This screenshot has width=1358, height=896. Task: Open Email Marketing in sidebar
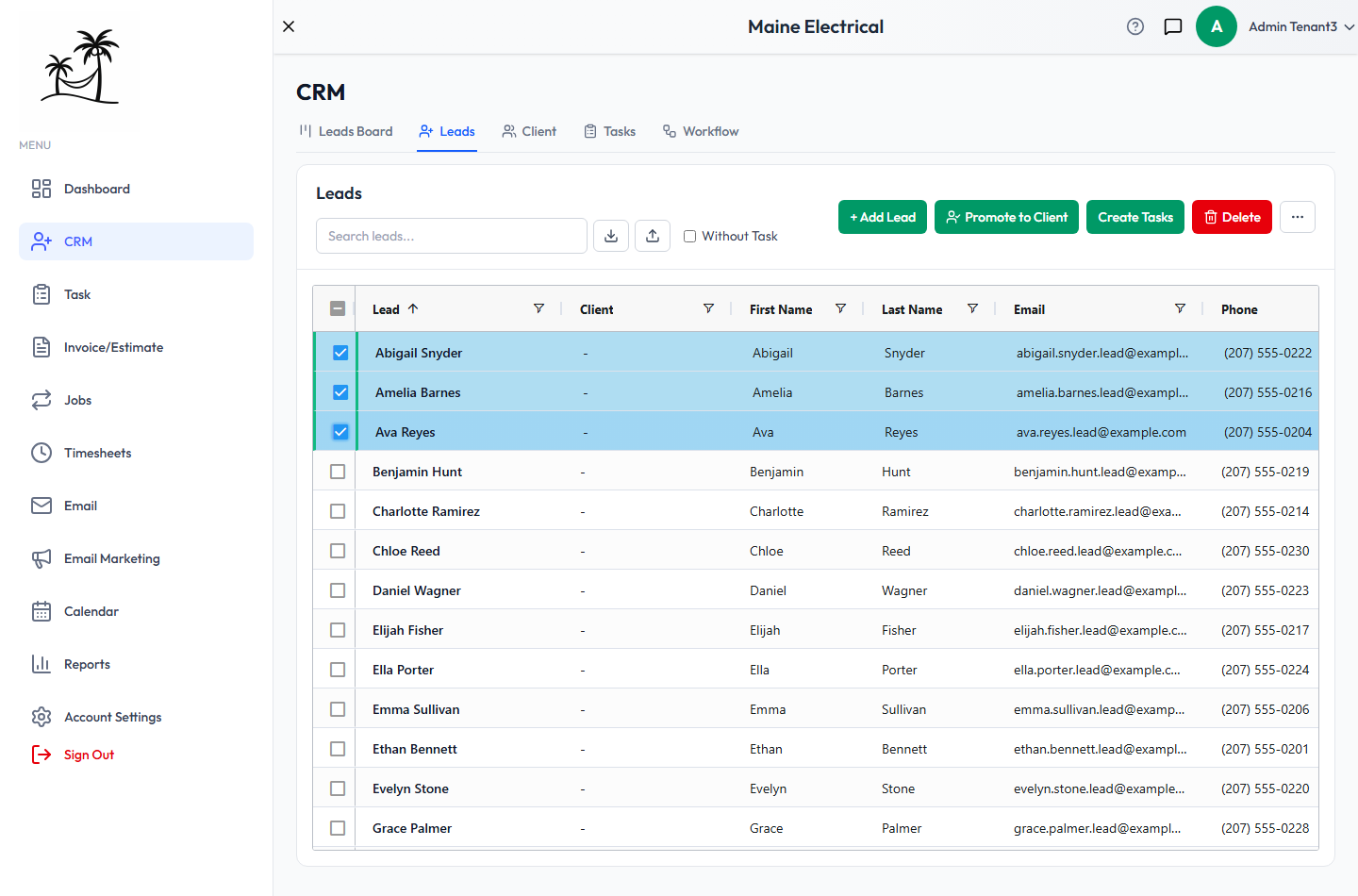[136, 558]
